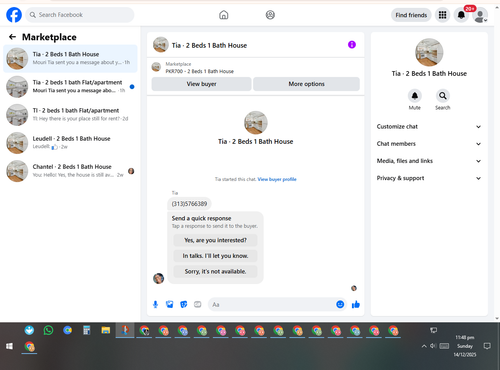Viewport: 500px width, 370px height.
Task: Expand the Chat members section
Action: click(429, 144)
